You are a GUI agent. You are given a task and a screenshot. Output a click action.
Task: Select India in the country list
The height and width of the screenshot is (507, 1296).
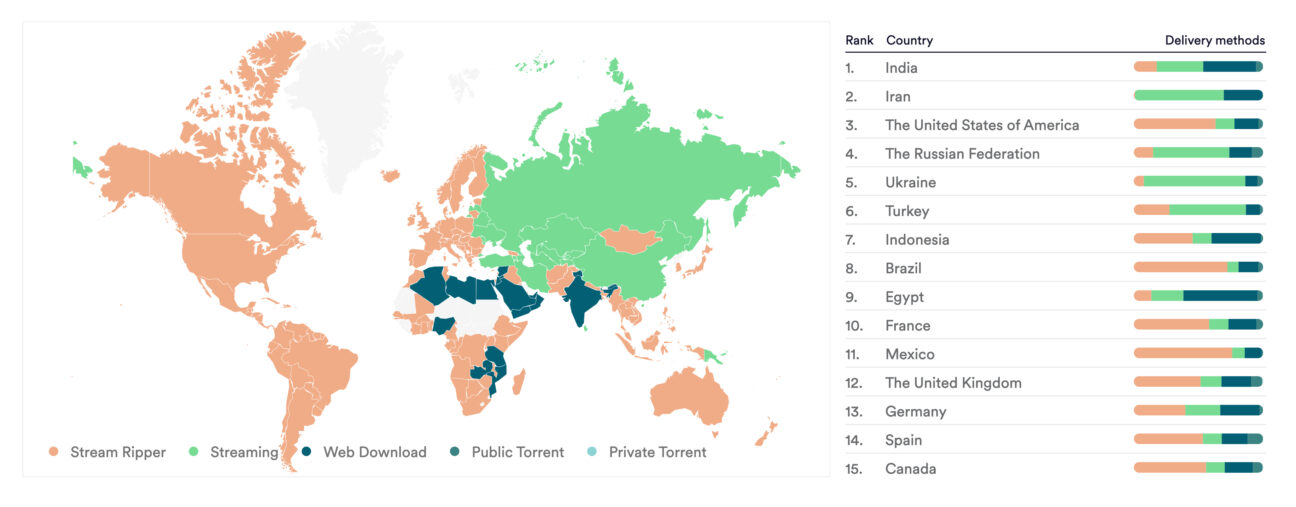[x=901, y=68]
